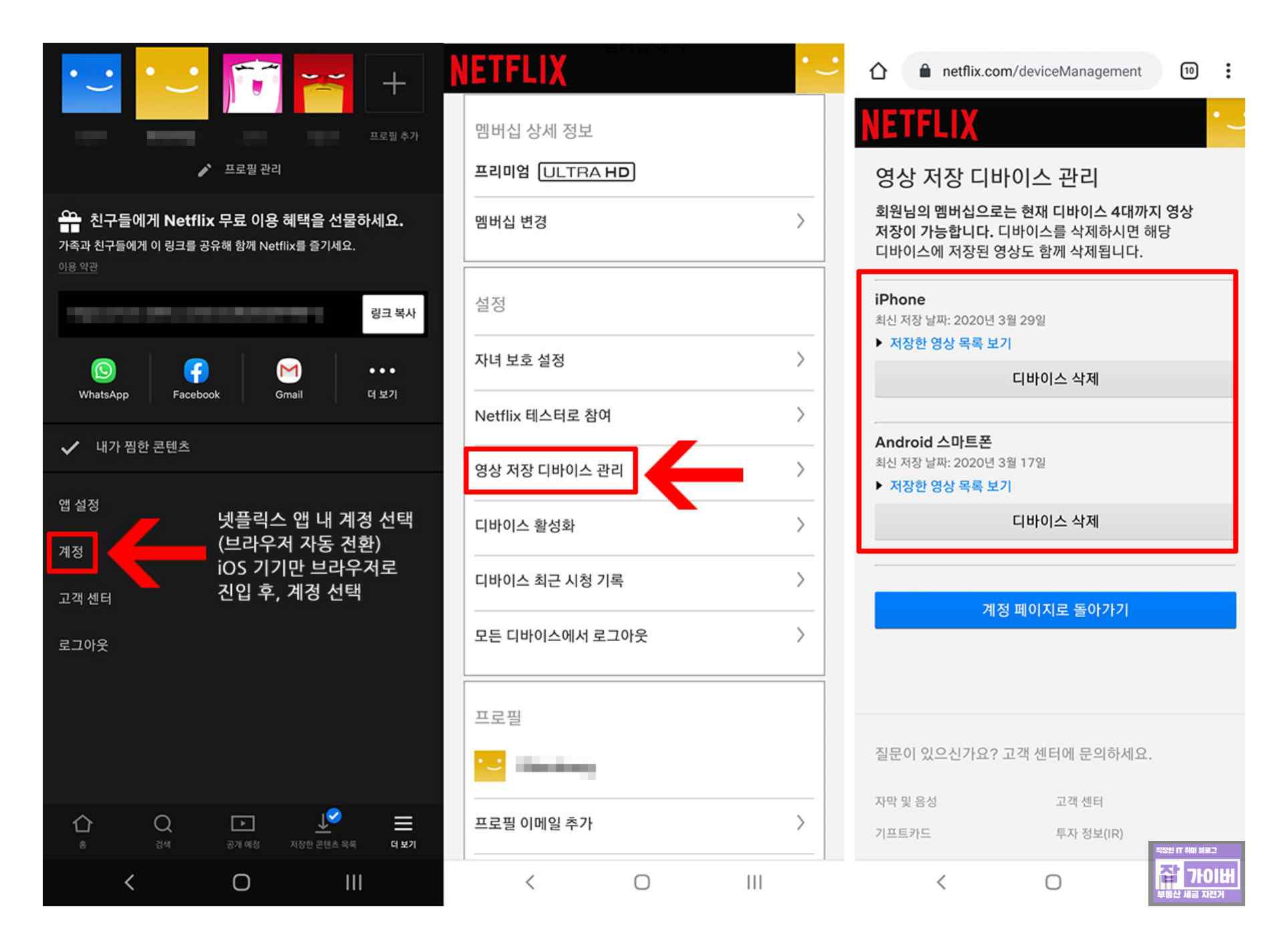Screen dimensions: 1288x949
Task: Switch to 저장한 콘텐츠 목록 tab
Action: pyautogui.click(x=323, y=829)
